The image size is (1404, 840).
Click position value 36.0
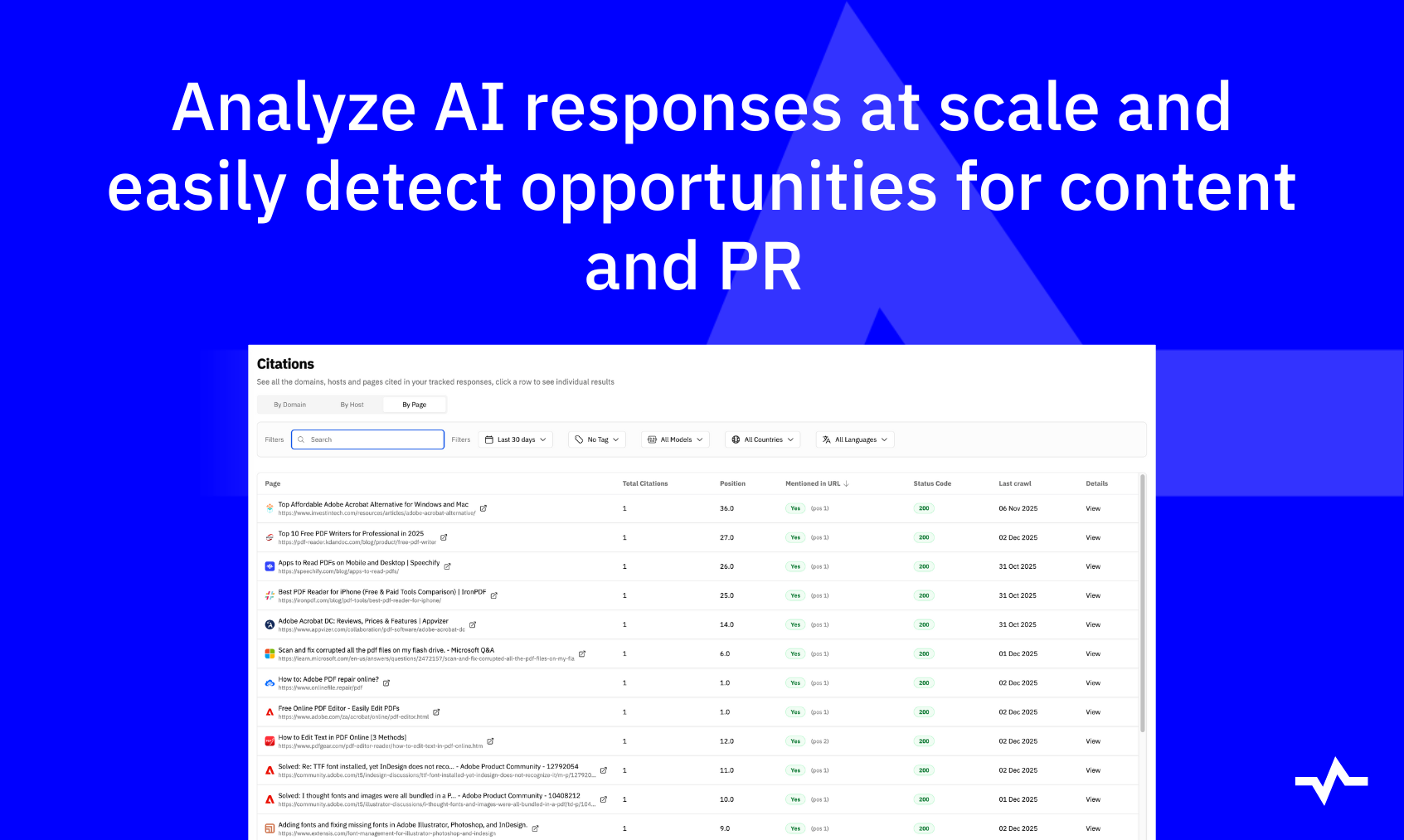coord(726,508)
